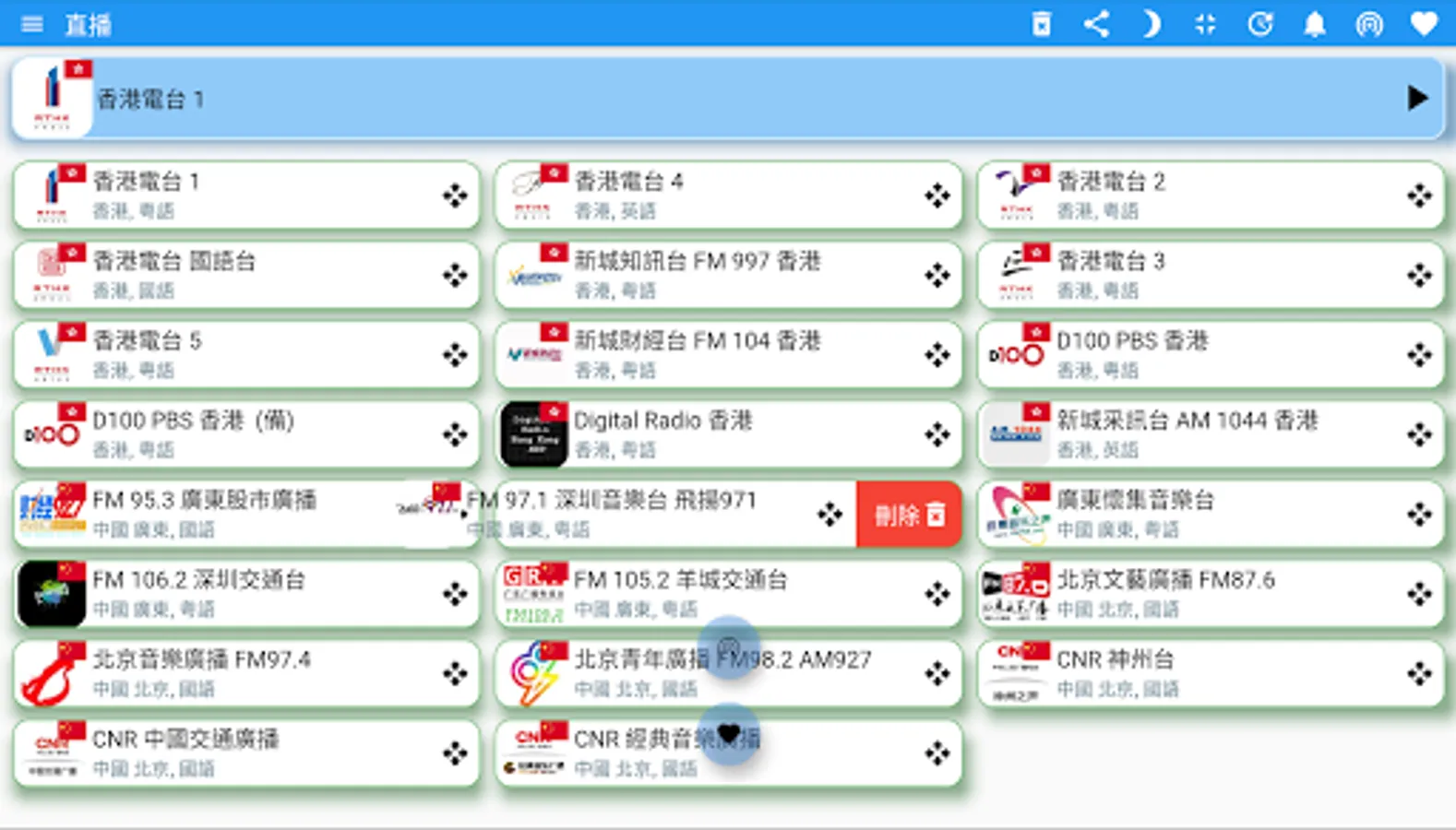The height and width of the screenshot is (830, 1456).
Task: Tap the timer clock icon in toolbar
Action: (1260, 24)
